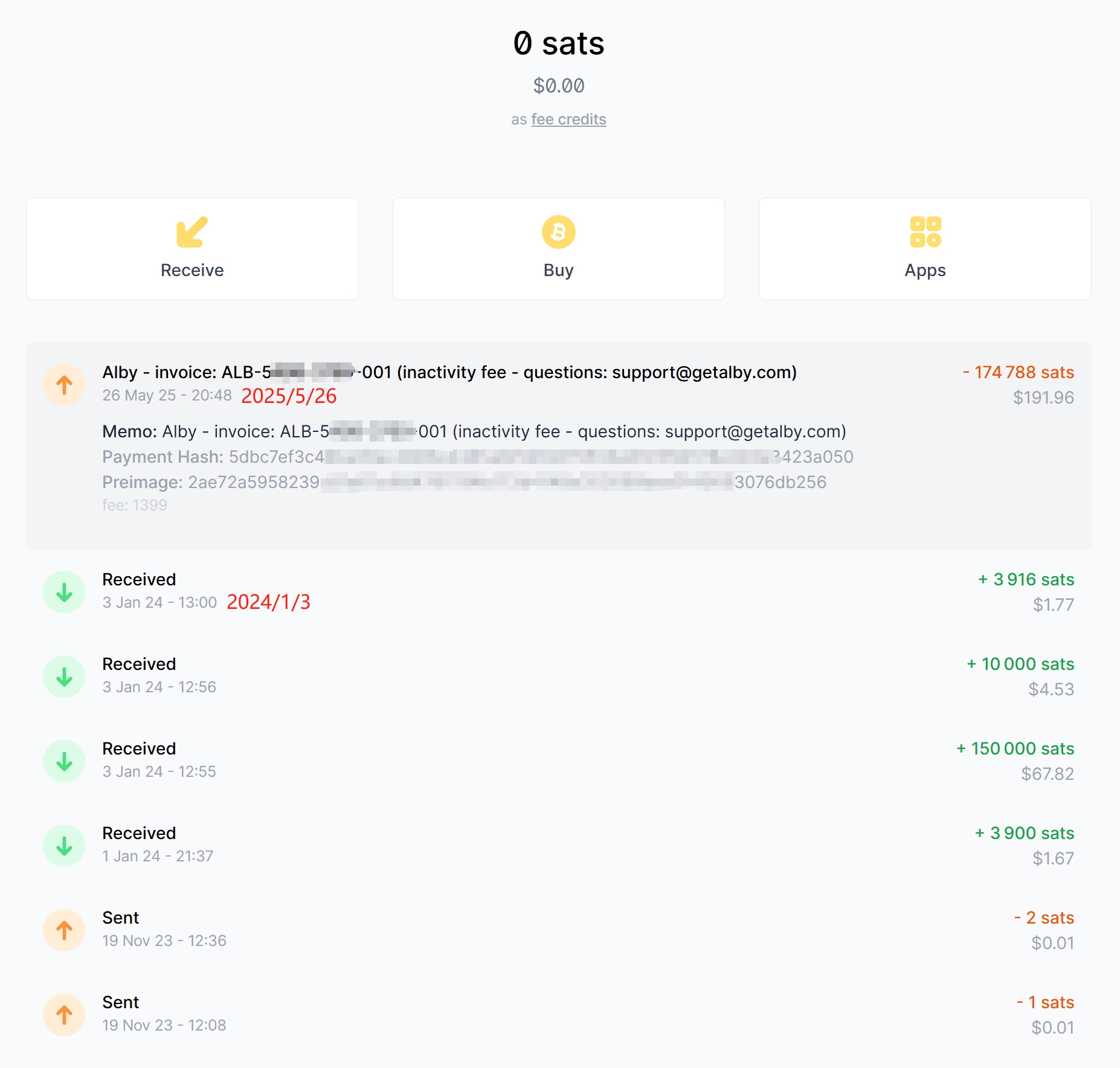Click the Bitcoin Buy icon
Screen dimensions: 1120x1068
pyautogui.click(x=558, y=232)
